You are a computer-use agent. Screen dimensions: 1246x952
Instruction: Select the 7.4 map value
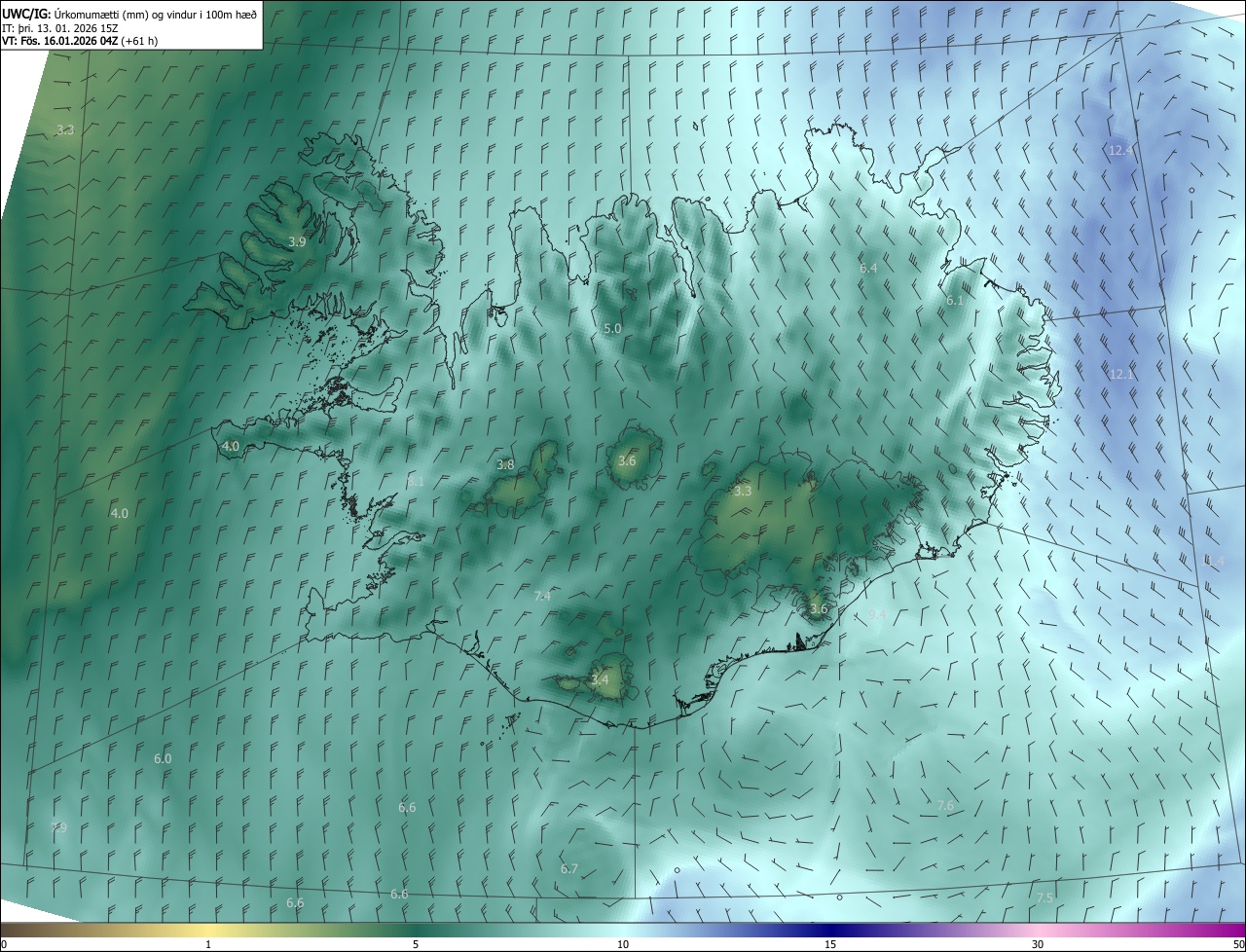click(x=543, y=596)
